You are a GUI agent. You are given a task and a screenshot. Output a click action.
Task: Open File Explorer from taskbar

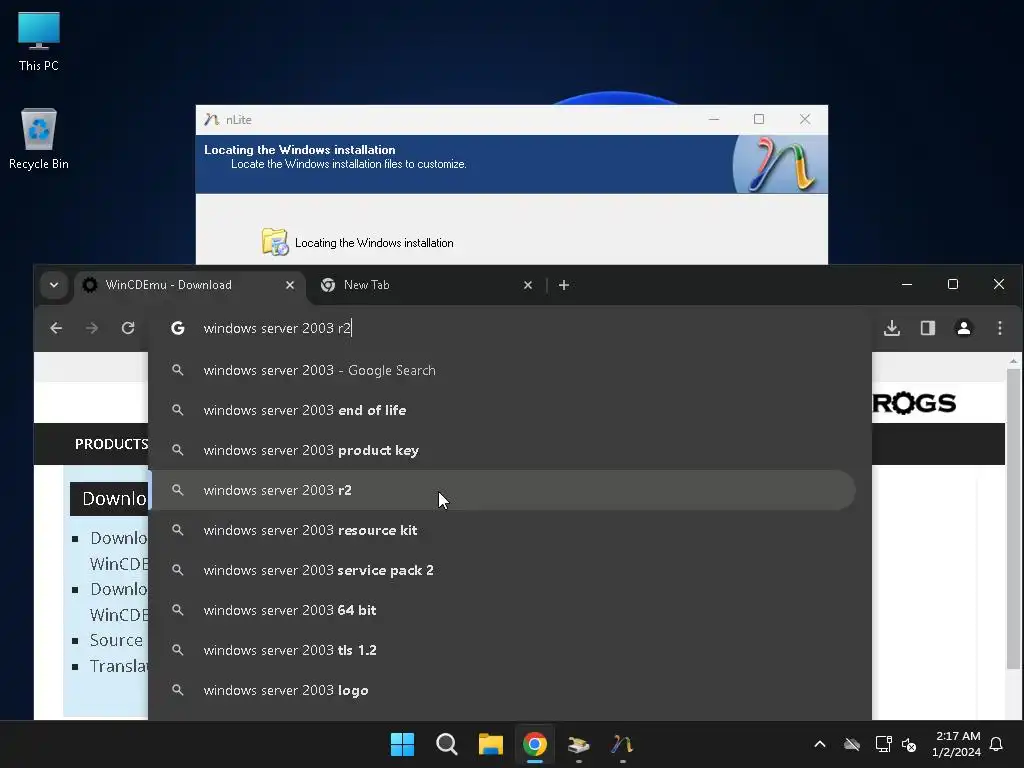click(490, 744)
